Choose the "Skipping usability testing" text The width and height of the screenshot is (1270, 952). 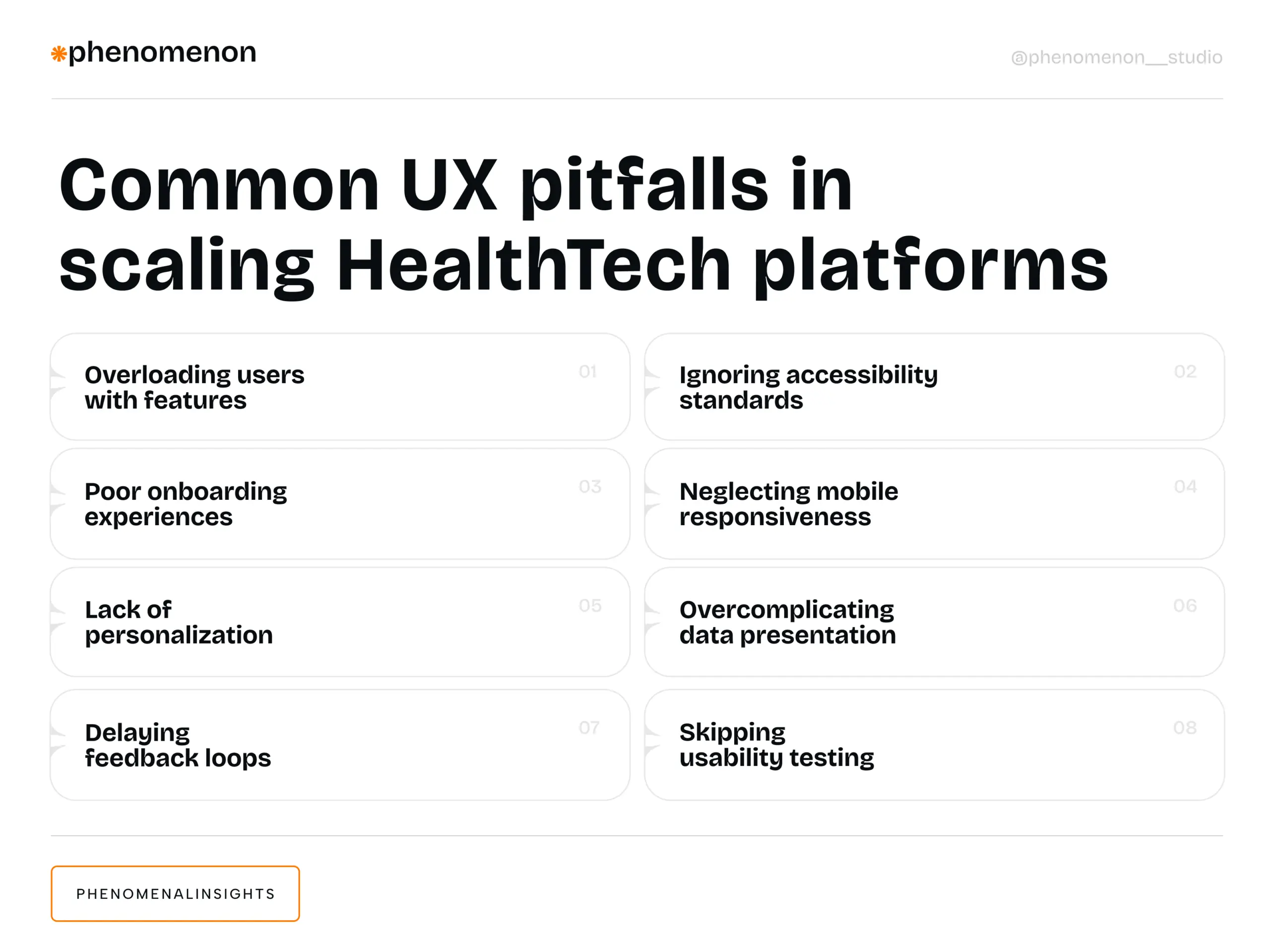tap(776, 744)
